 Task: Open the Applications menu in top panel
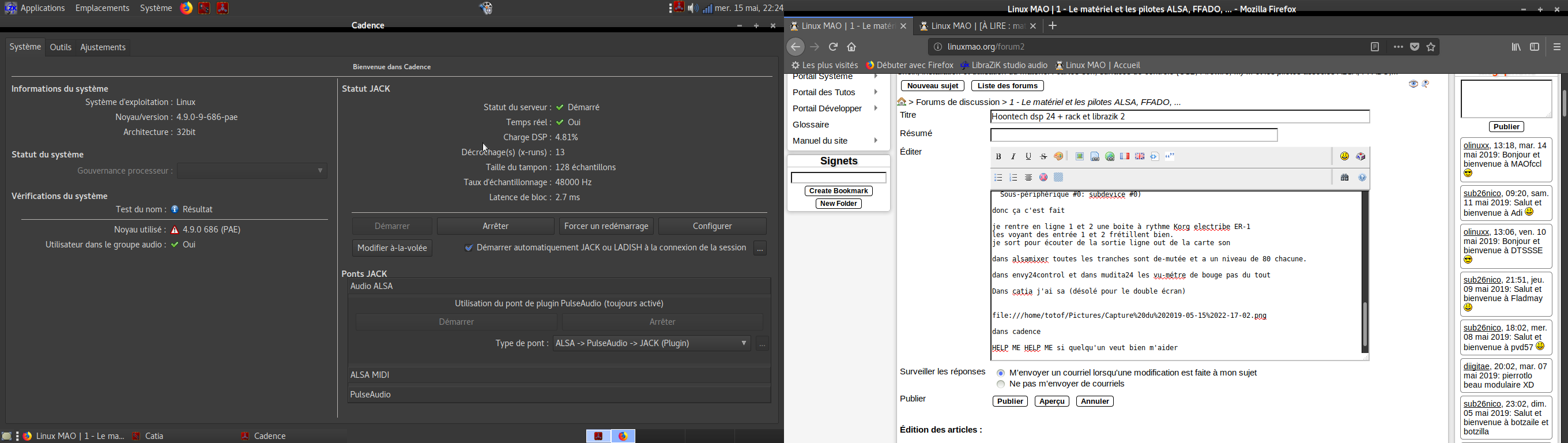[x=35, y=9]
